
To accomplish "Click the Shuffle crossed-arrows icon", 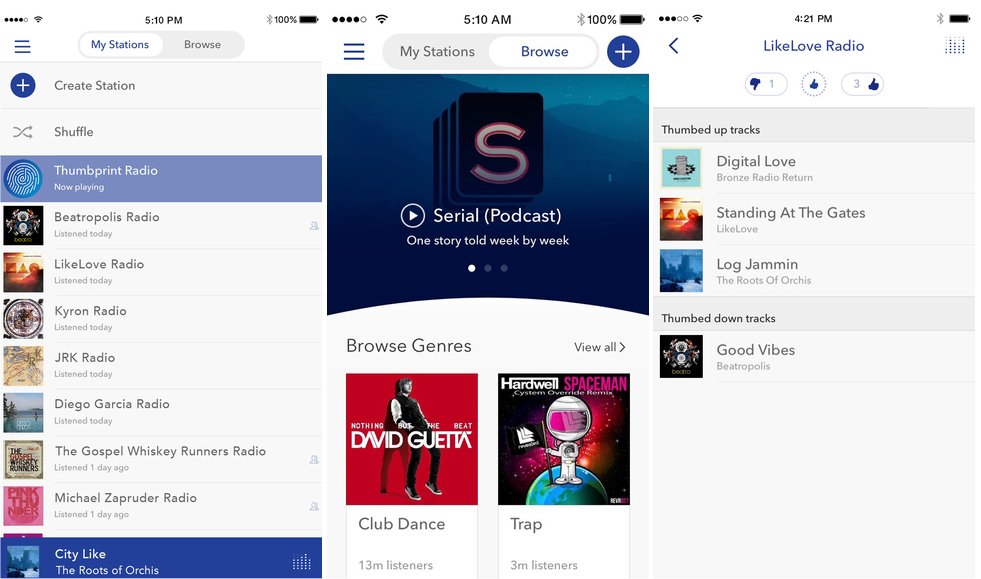I will coord(23,132).
